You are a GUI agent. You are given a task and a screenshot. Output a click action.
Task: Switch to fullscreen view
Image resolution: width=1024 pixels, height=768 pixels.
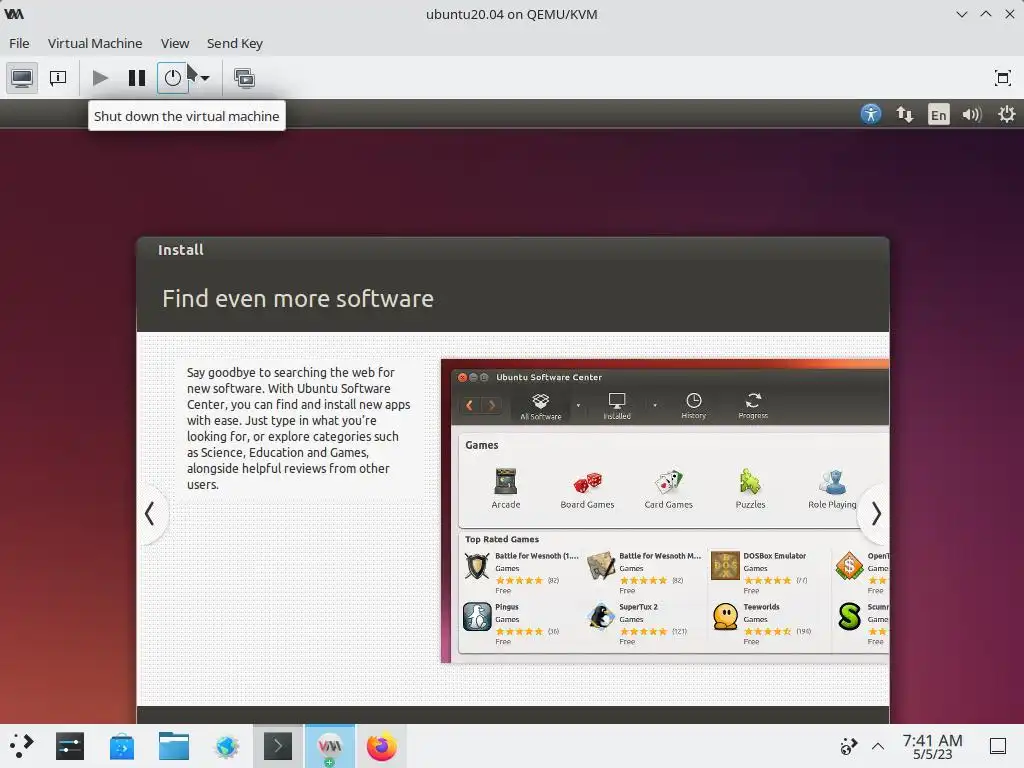point(1002,78)
